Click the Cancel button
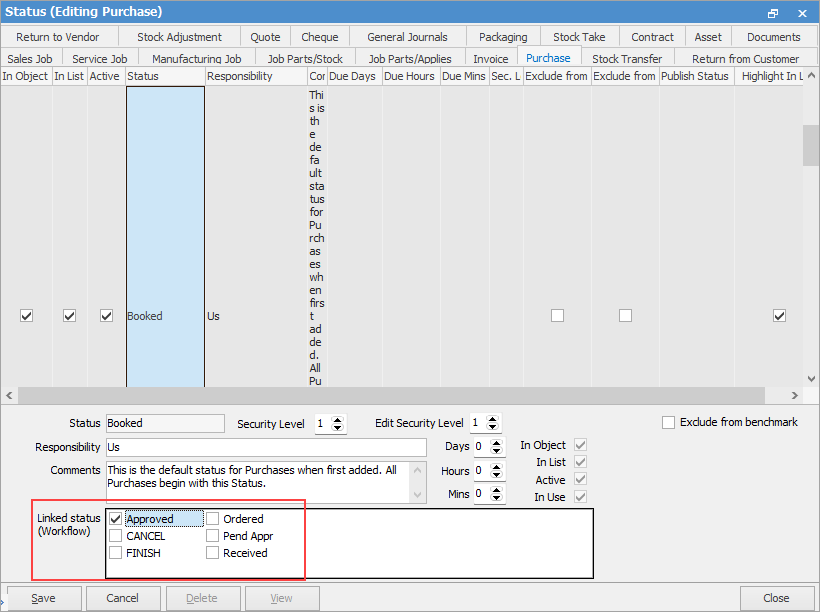 [123, 598]
